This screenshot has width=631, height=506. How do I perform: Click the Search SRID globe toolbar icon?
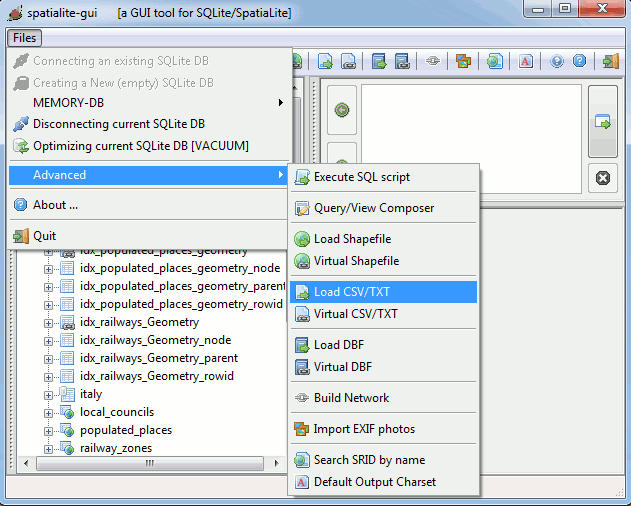[494, 62]
